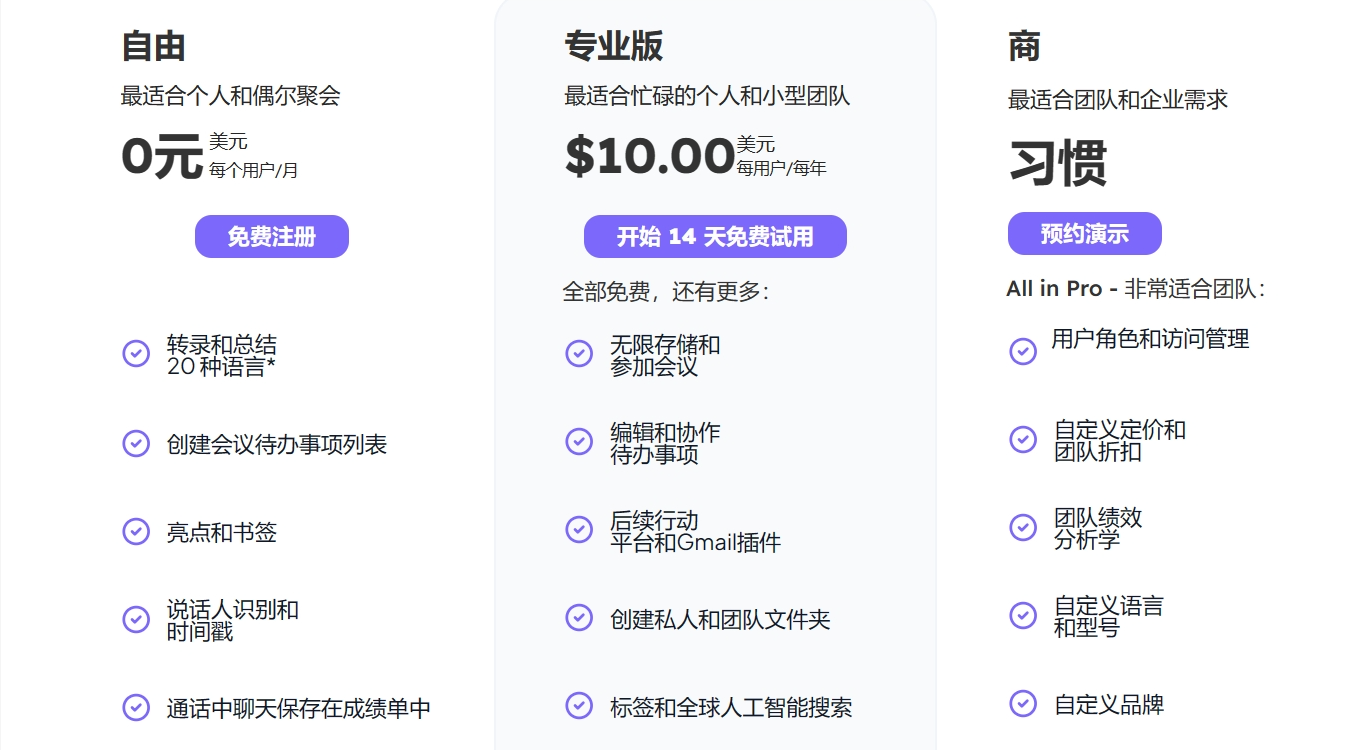The width and height of the screenshot is (1346, 750).
Task: Click checkmark icon next to 自定义语言和型号
Action: (1022, 615)
